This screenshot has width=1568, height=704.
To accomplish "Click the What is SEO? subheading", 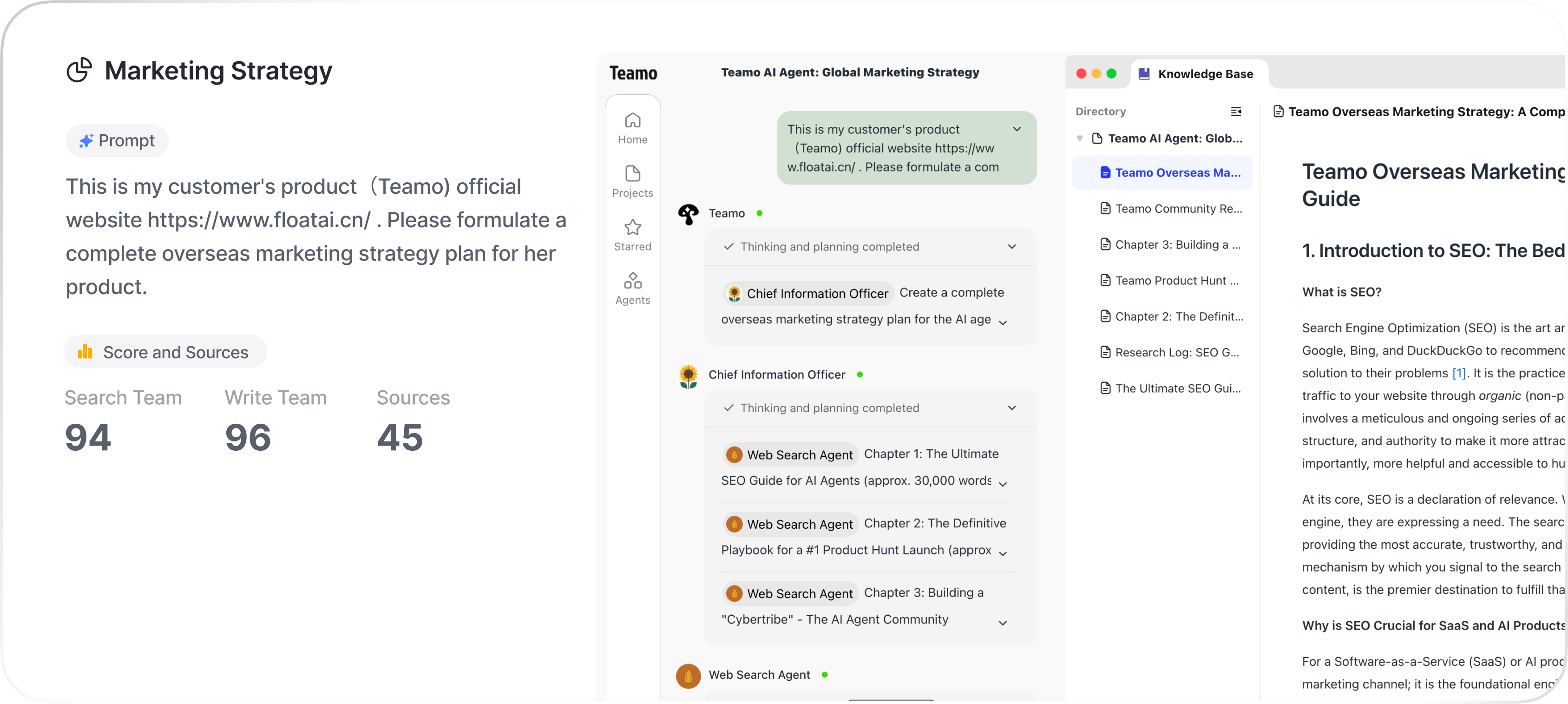I will (1342, 292).
